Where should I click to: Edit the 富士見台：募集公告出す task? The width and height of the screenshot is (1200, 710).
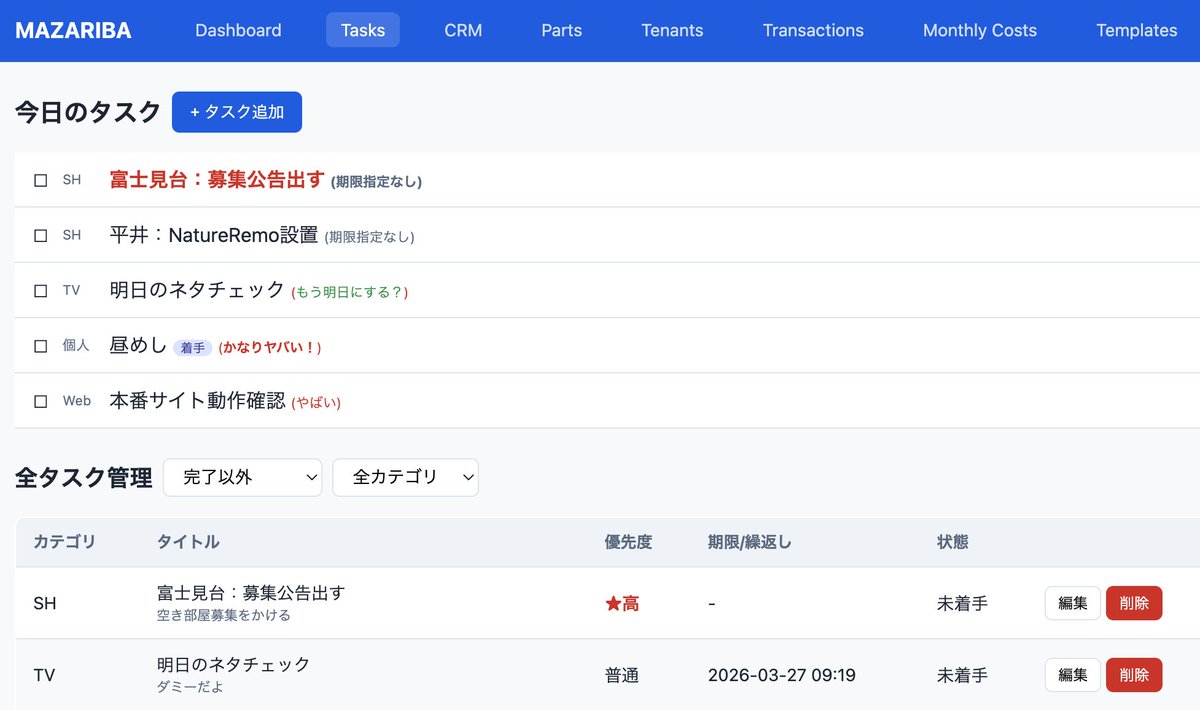[x=1072, y=603]
